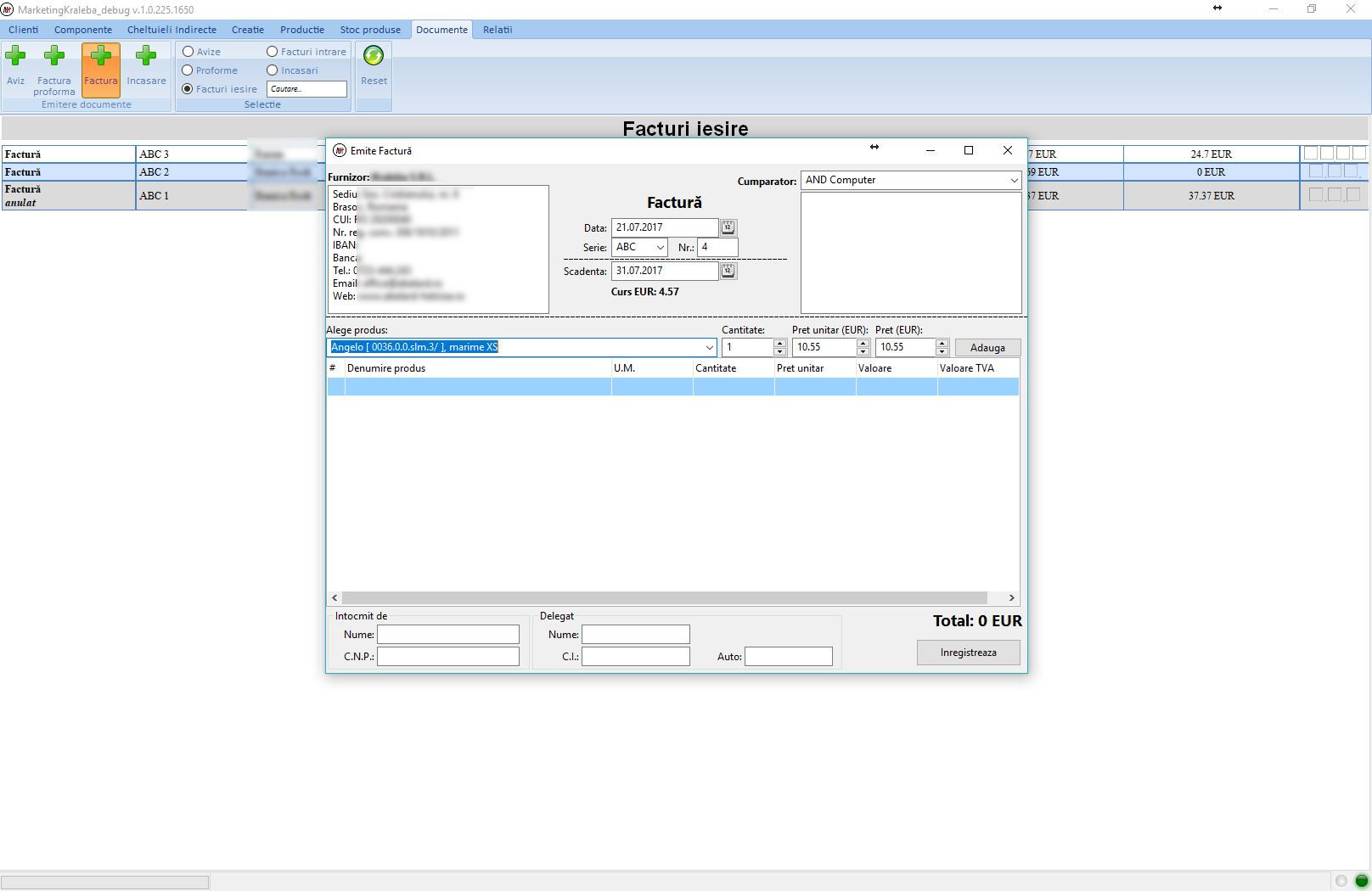Viewport: 1372px width, 891px height.
Task: Open the Relatii tab
Action: coord(498,30)
